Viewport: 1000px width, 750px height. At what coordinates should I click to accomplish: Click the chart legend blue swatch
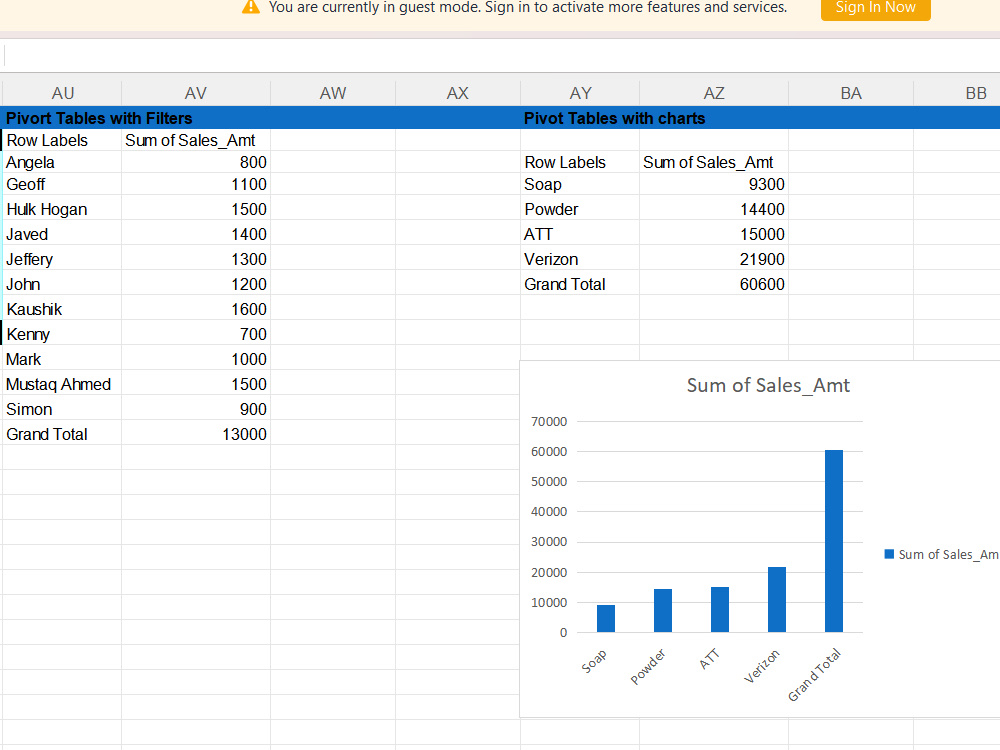click(889, 554)
